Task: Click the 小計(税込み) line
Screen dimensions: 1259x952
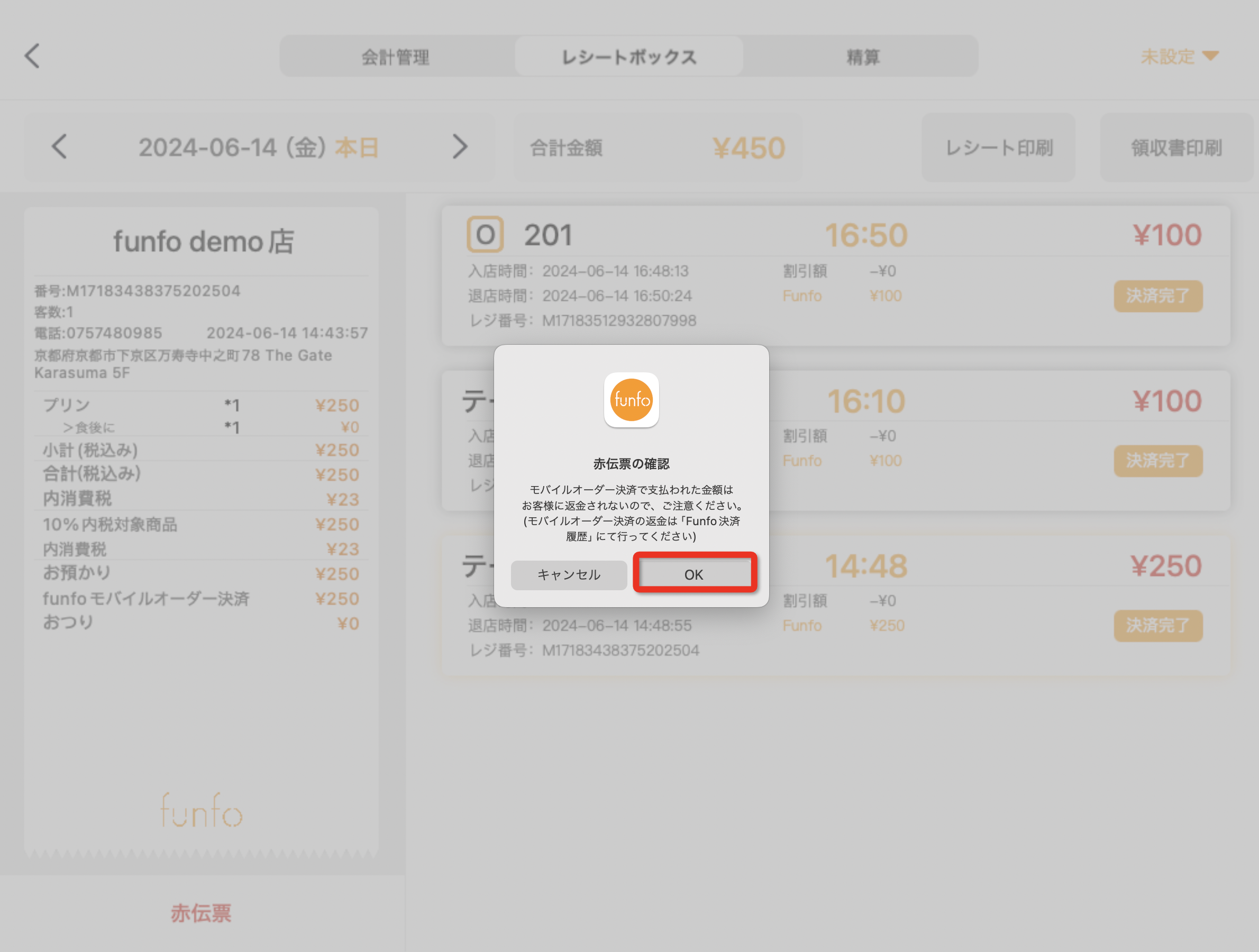Action: (201, 450)
